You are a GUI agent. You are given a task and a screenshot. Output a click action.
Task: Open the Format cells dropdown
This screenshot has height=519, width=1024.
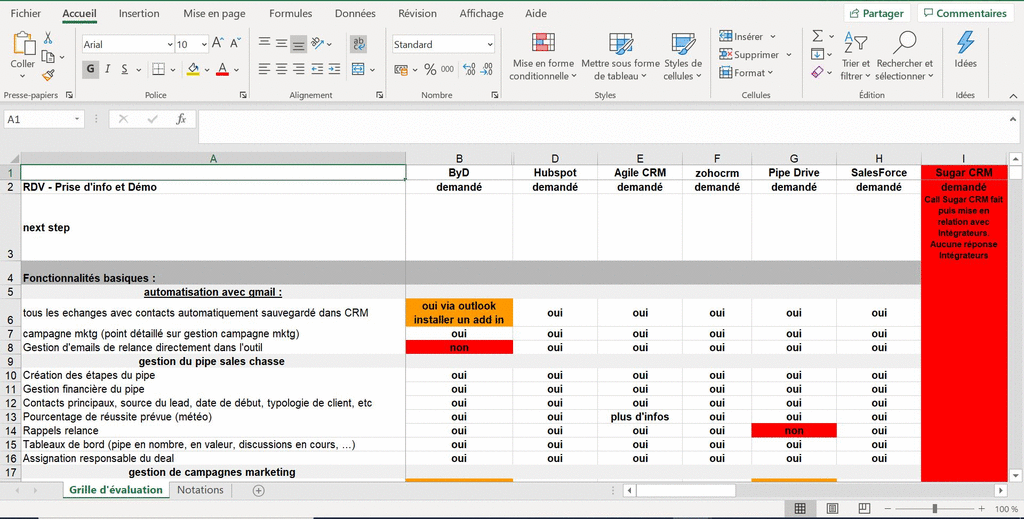tap(746, 72)
